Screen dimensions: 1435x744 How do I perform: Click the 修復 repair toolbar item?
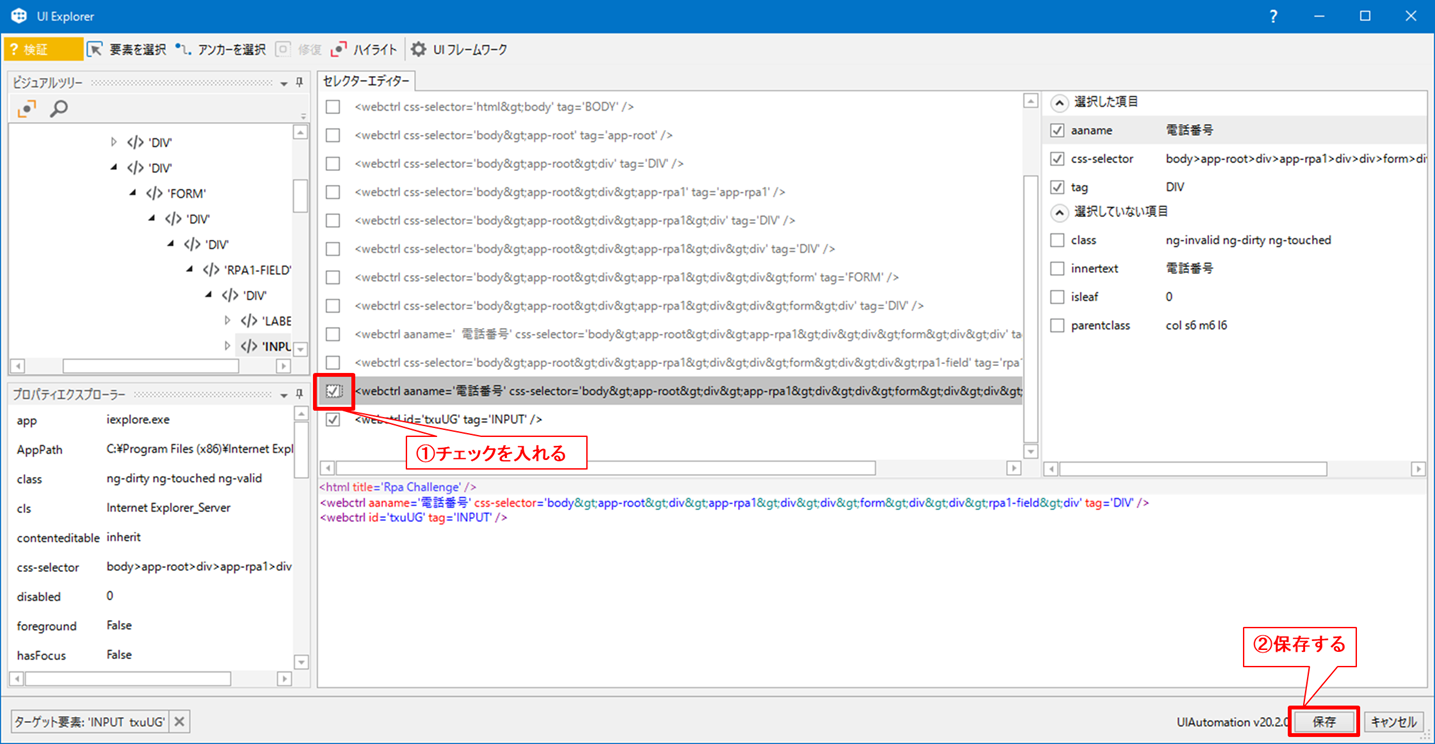click(298, 49)
